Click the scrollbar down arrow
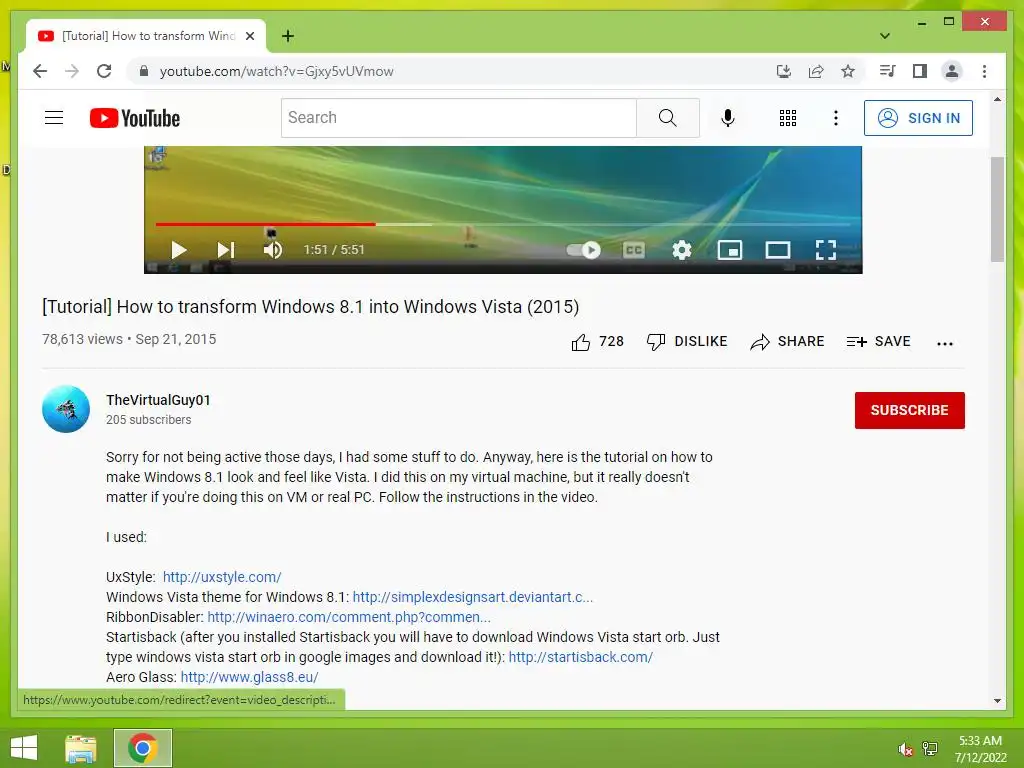Image resolution: width=1024 pixels, height=768 pixels. 997,701
